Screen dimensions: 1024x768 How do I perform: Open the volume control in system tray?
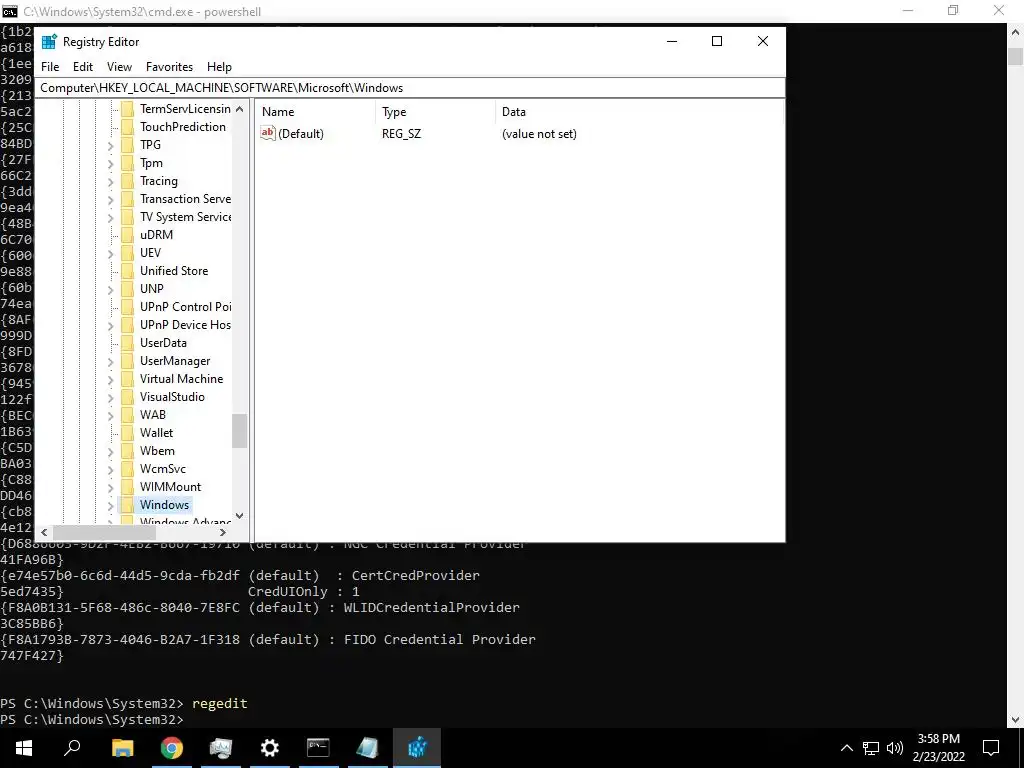click(x=895, y=748)
